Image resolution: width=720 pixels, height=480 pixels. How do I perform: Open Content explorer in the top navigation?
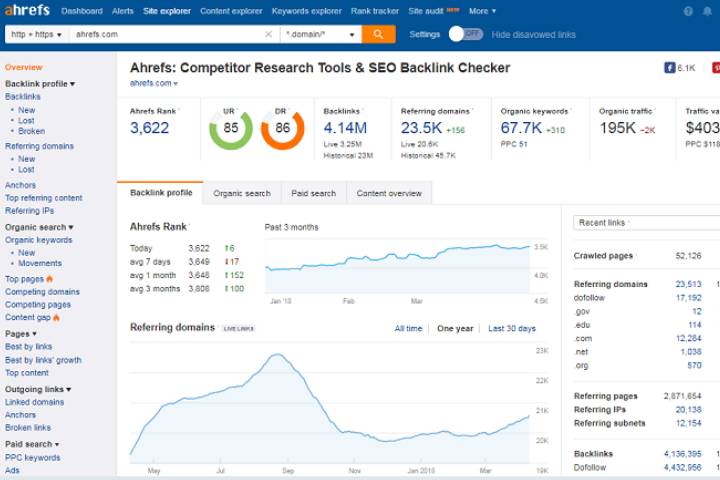point(231,11)
